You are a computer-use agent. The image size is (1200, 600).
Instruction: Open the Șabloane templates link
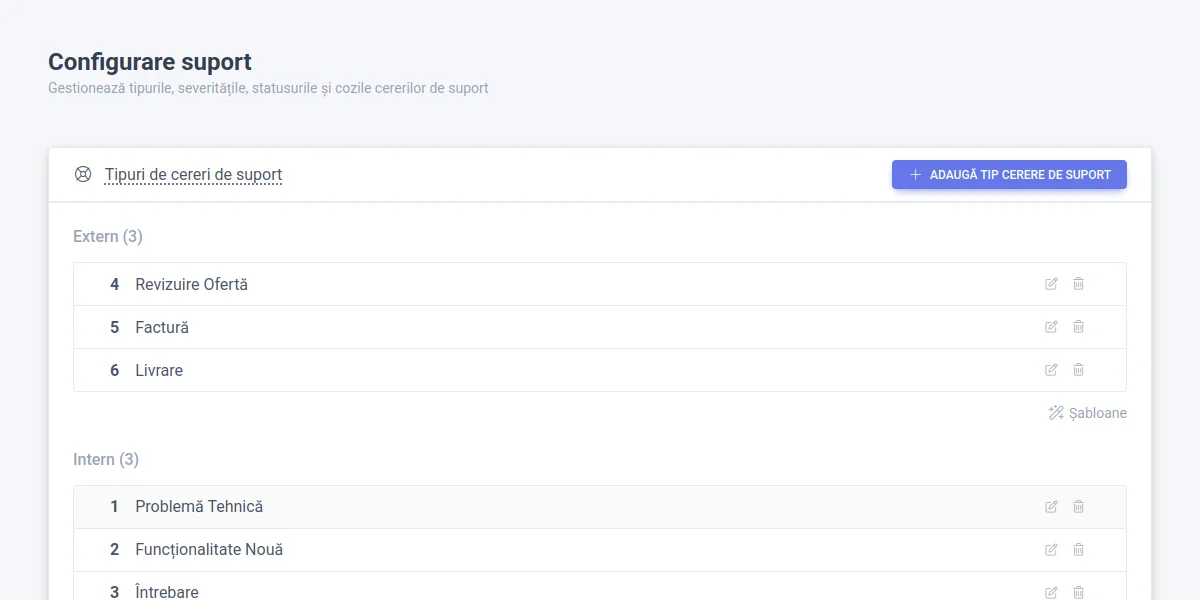click(1087, 413)
